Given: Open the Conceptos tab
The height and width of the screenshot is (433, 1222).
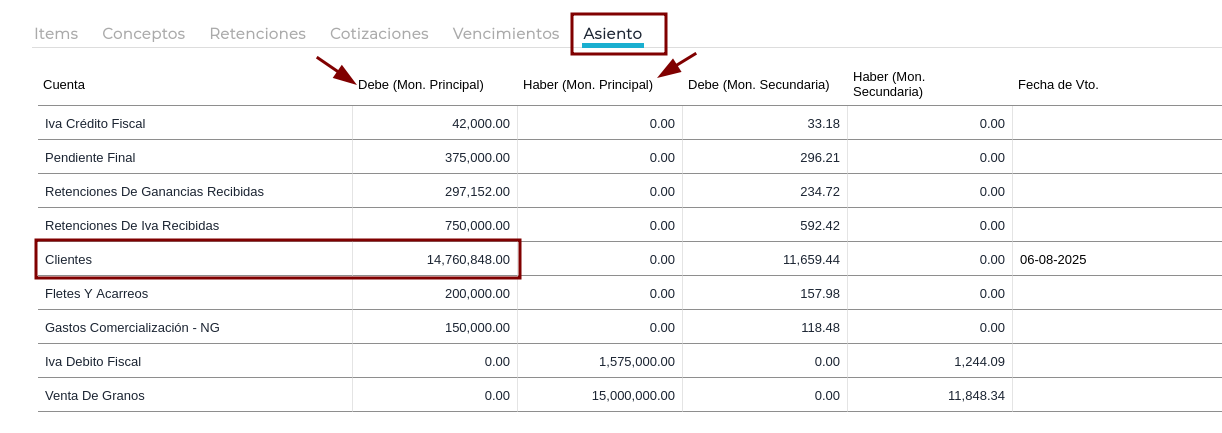Looking at the screenshot, I should (x=143, y=33).
